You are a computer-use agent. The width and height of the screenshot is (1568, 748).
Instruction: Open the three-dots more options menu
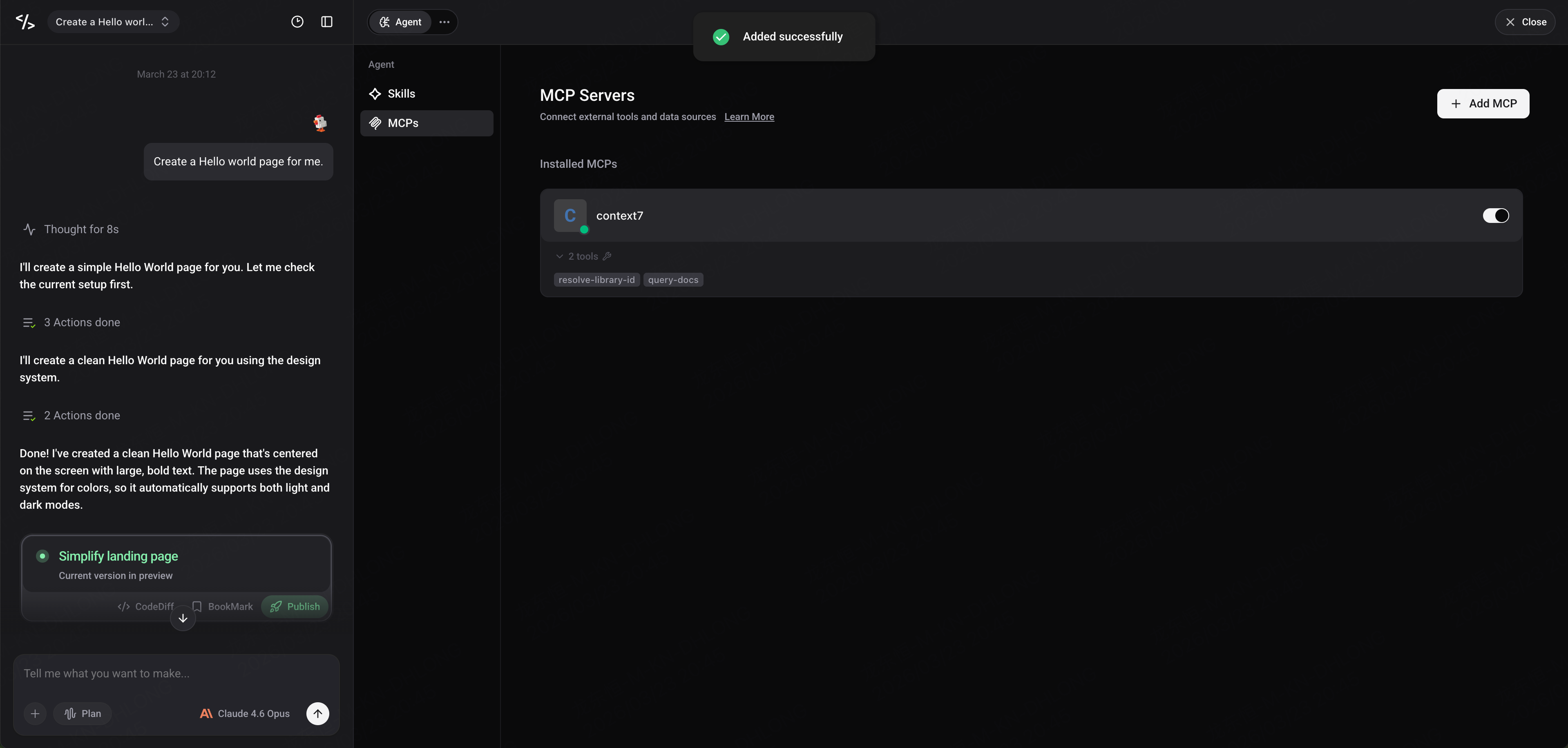point(444,22)
